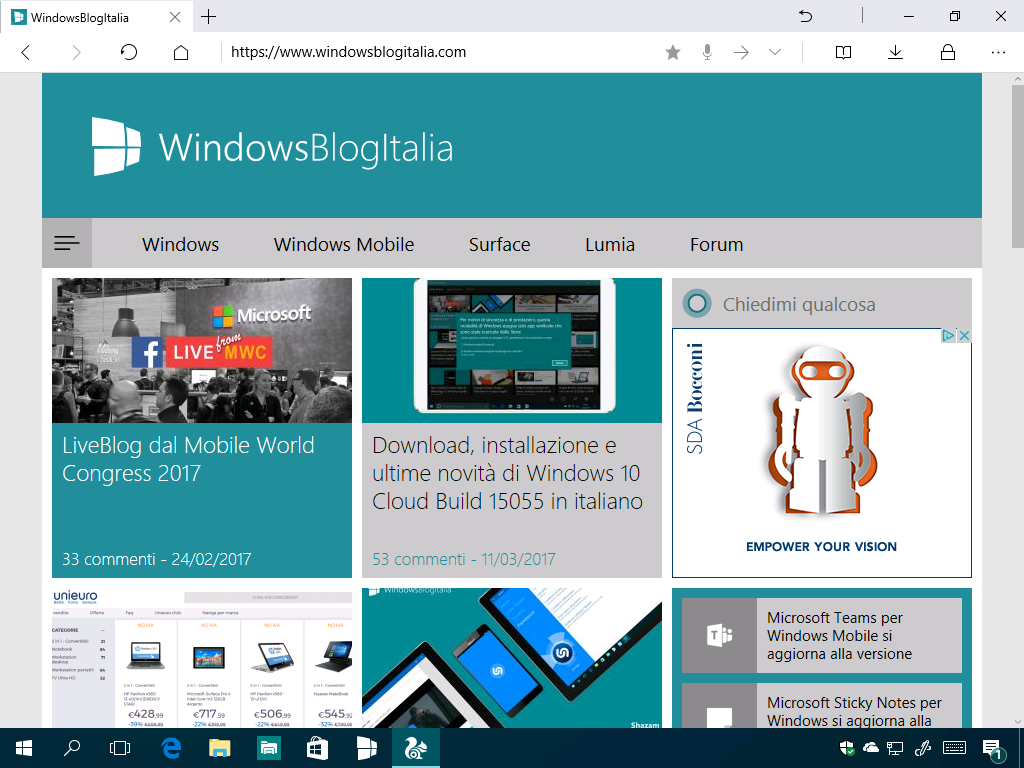Click the lock icon in the toolbar
The width and height of the screenshot is (1024, 768).
(x=948, y=52)
